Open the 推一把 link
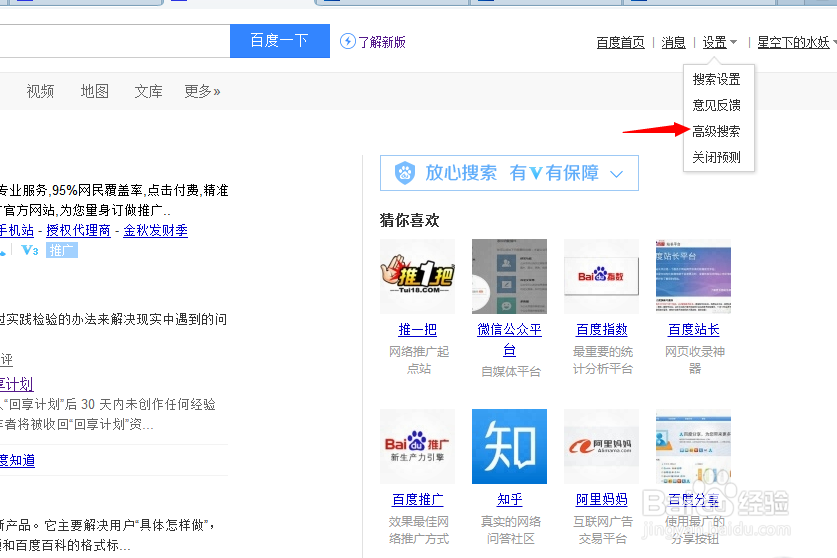This screenshot has width=837, height=558. point(417,329)
